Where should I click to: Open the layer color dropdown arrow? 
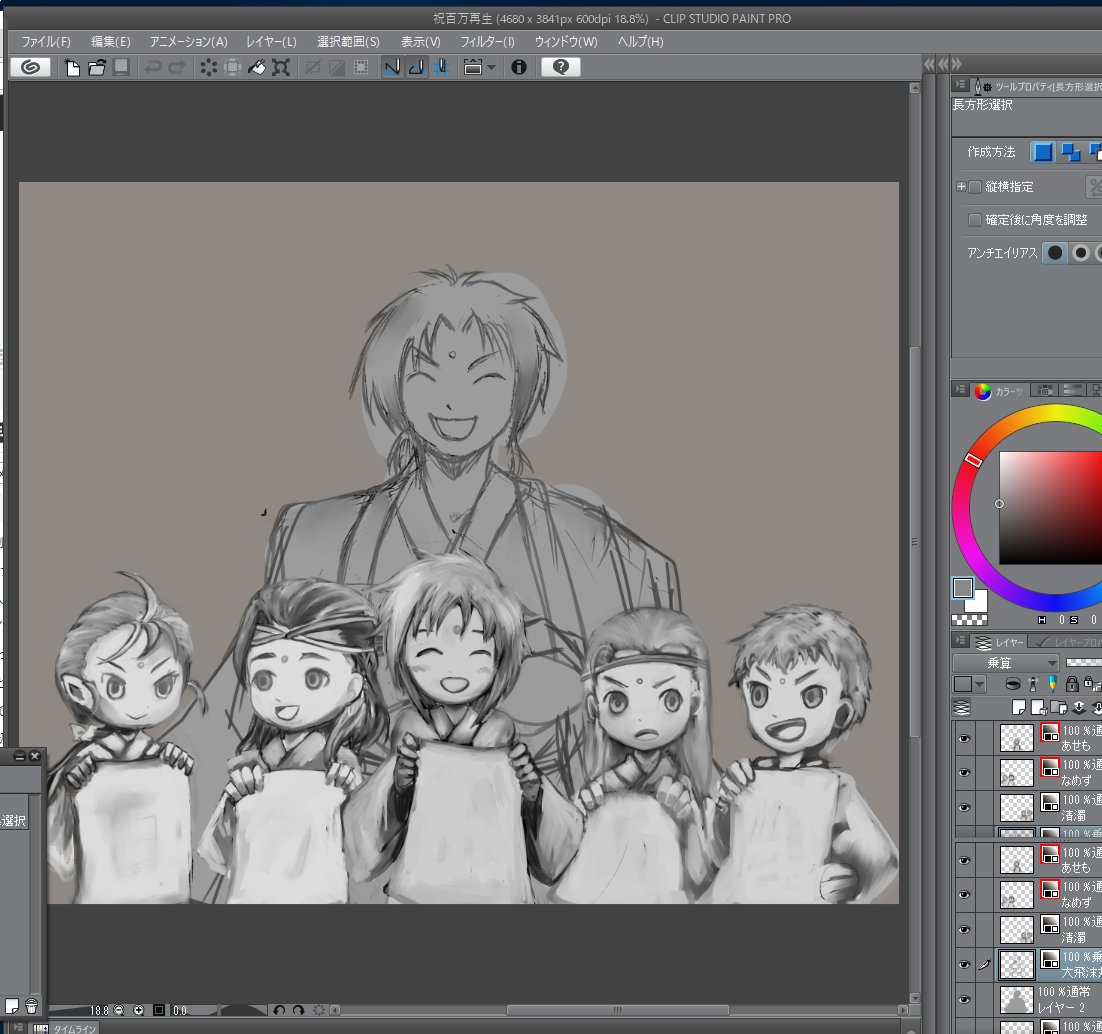coord(980,684)
